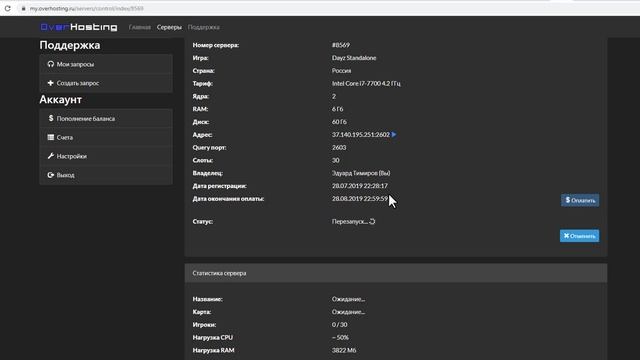Click the Статистика сервера panel header
Viewport: 640px width, 360px height.
pos(396,273)
